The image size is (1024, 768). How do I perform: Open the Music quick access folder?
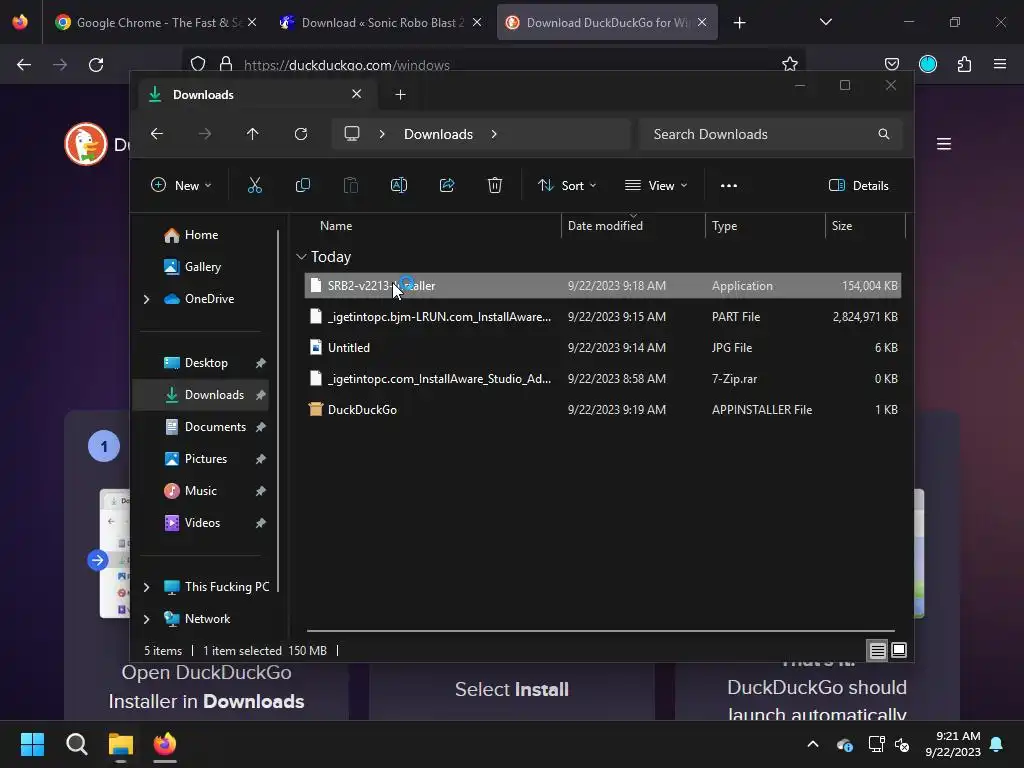click(x=200, y=491)
